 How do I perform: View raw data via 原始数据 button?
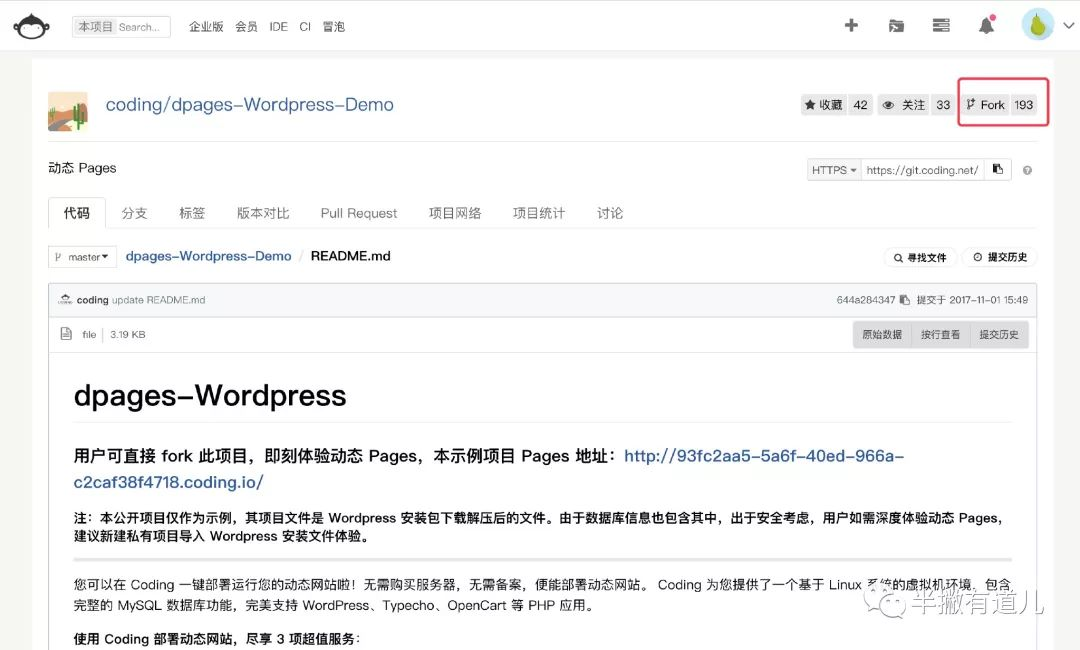coord(882,334)
